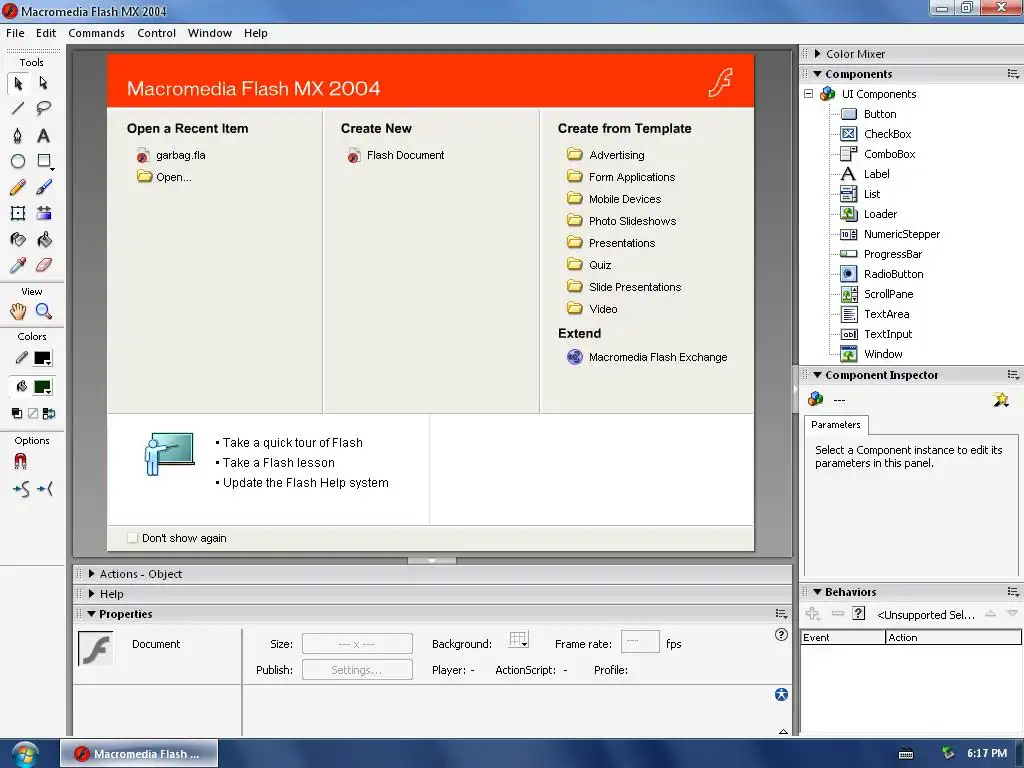Collapse the Properties panel
Viewport: 1024px width, 768px height.
coord(91,614)
